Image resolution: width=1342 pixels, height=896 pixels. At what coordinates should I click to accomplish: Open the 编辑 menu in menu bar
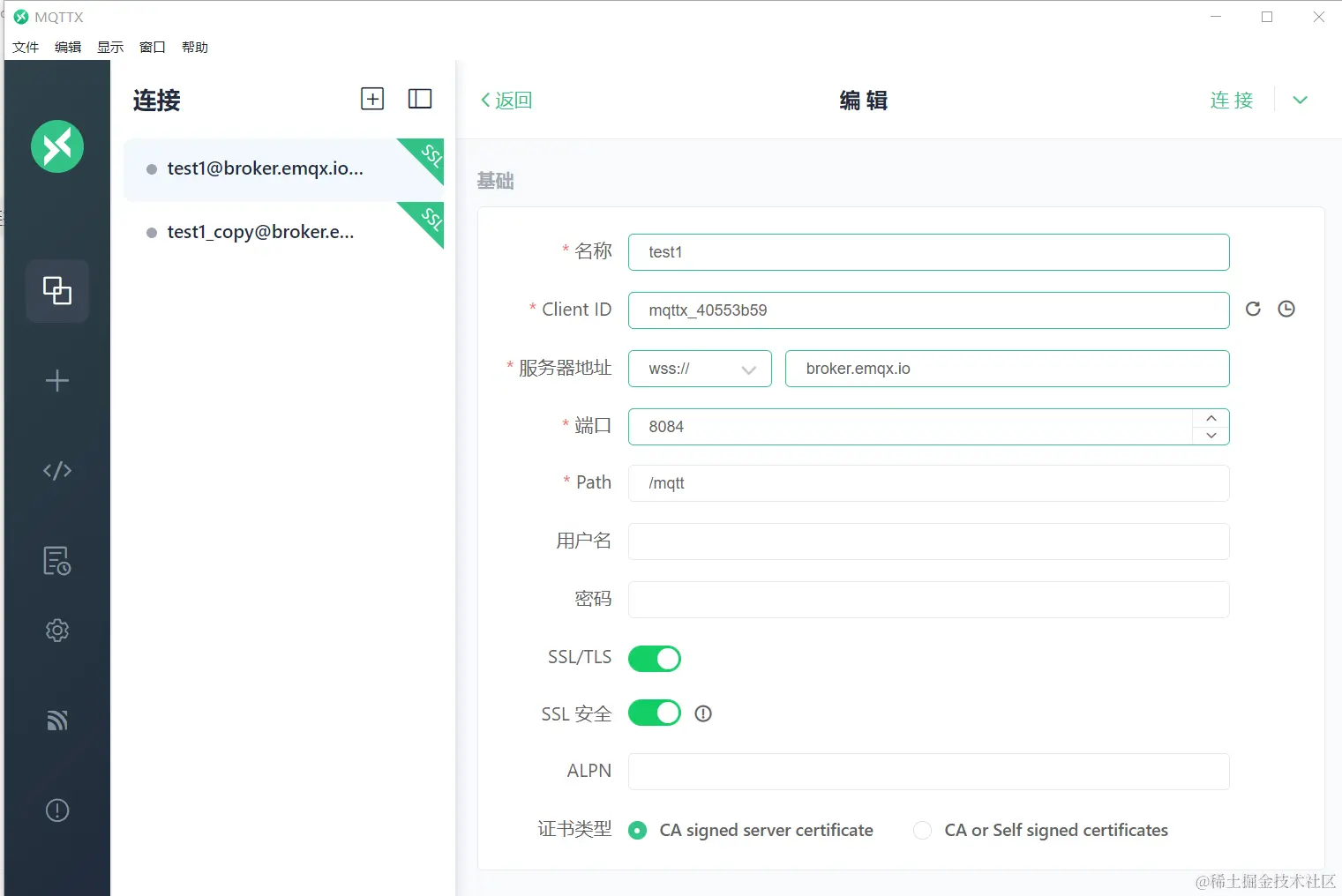click(x=67, y=47)
